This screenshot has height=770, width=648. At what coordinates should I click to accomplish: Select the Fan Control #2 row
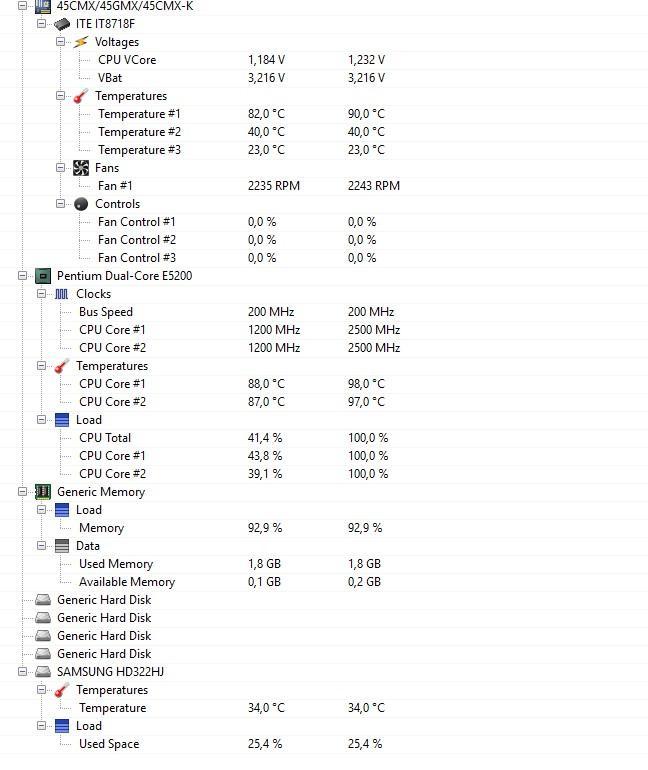pos(324,240)
